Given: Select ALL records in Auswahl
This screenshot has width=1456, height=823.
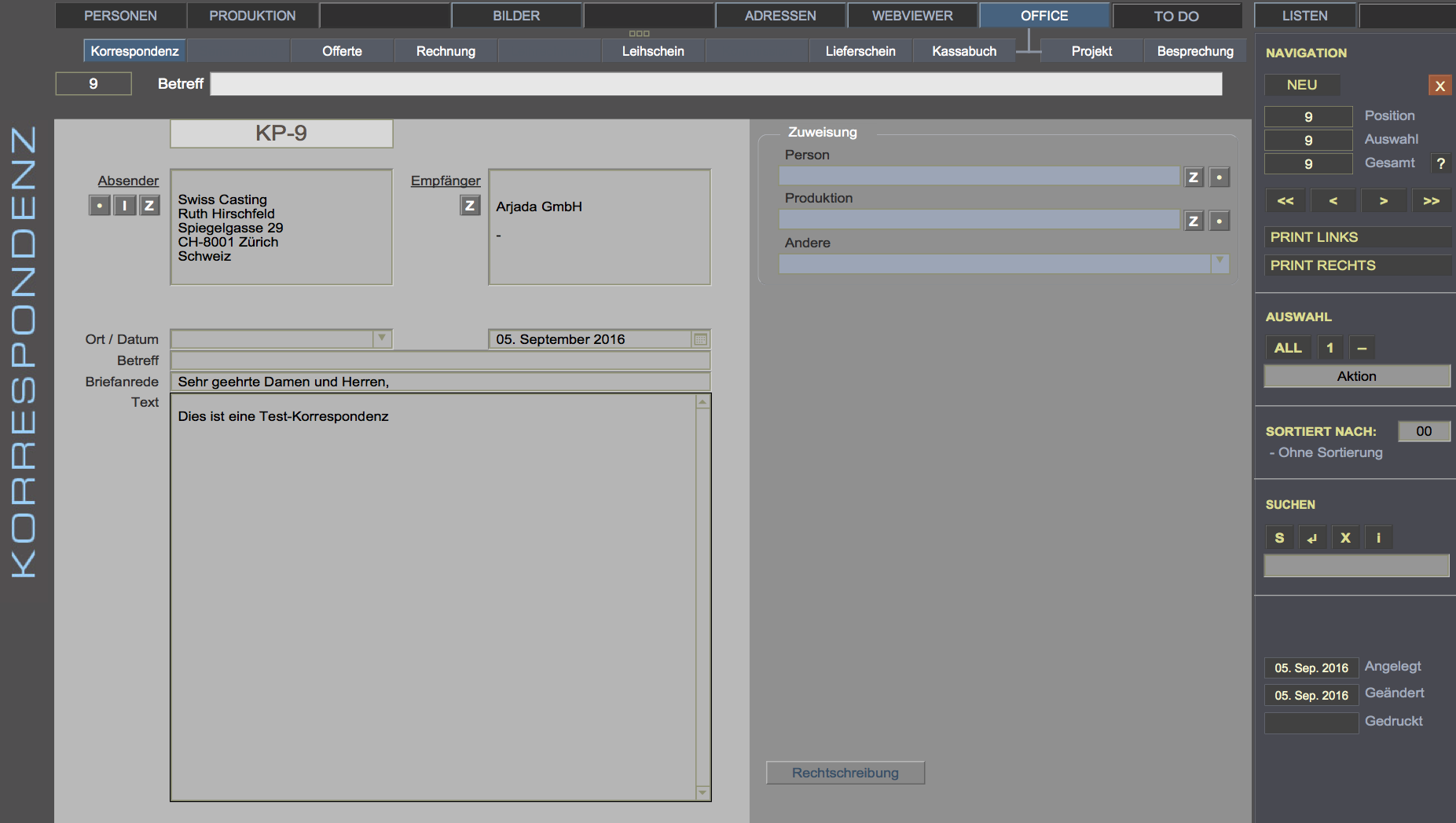Looking at the screenshot, I should [x=1287, y=348].
